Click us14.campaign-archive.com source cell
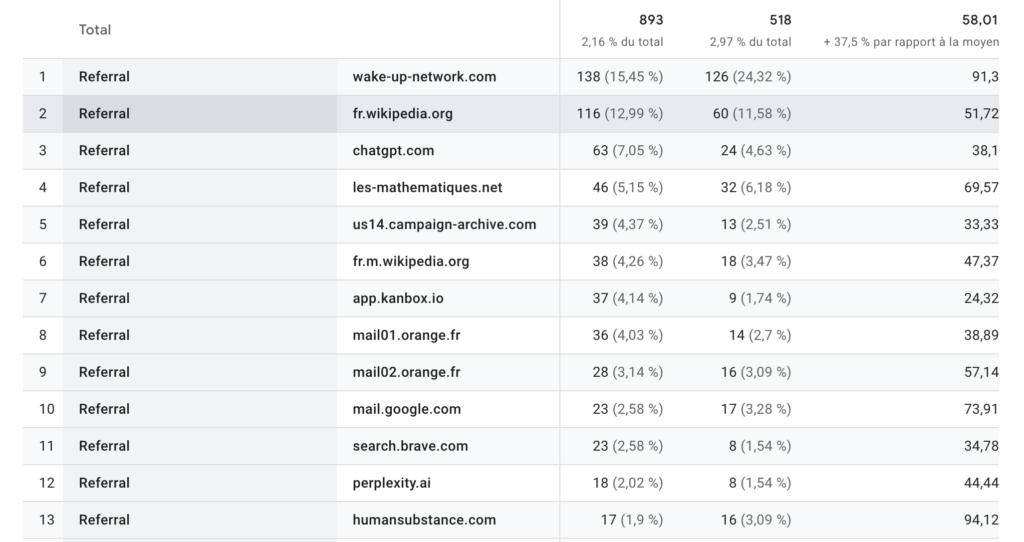Image resolution: width=1024 pixels, height=542 pixels. click(444, 225)
